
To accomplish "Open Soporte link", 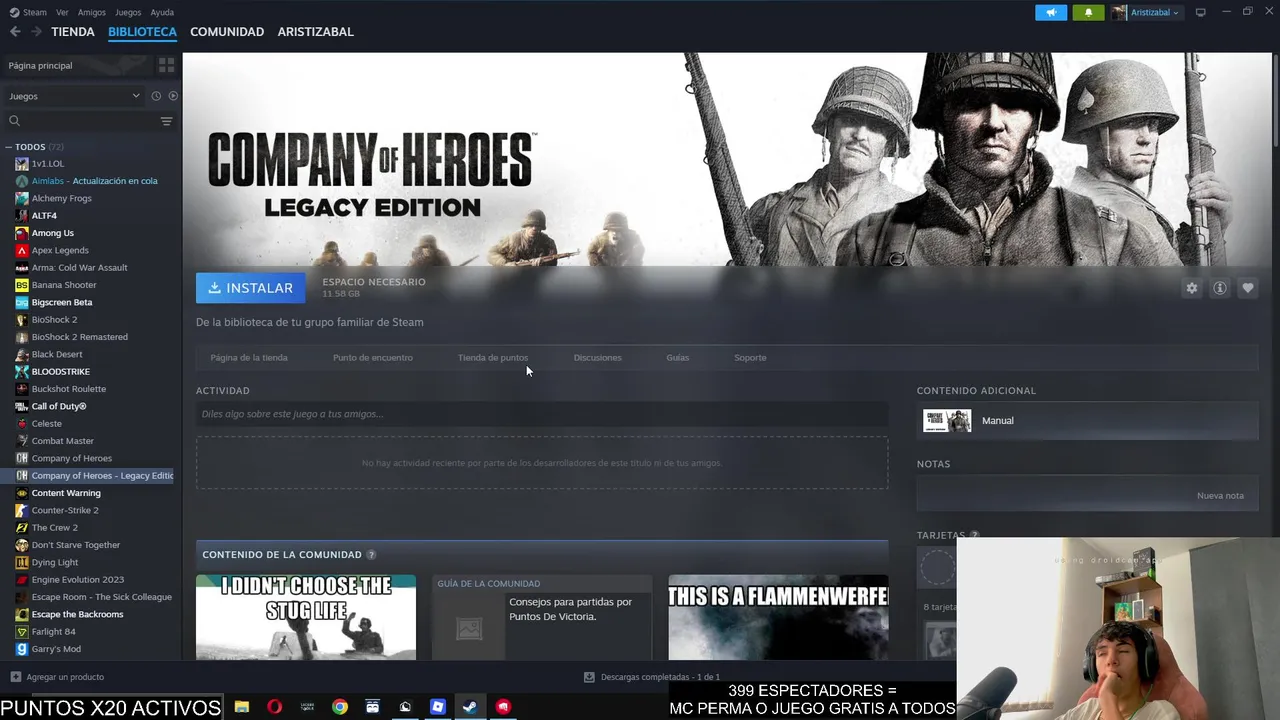I will (x=750, y=358).
